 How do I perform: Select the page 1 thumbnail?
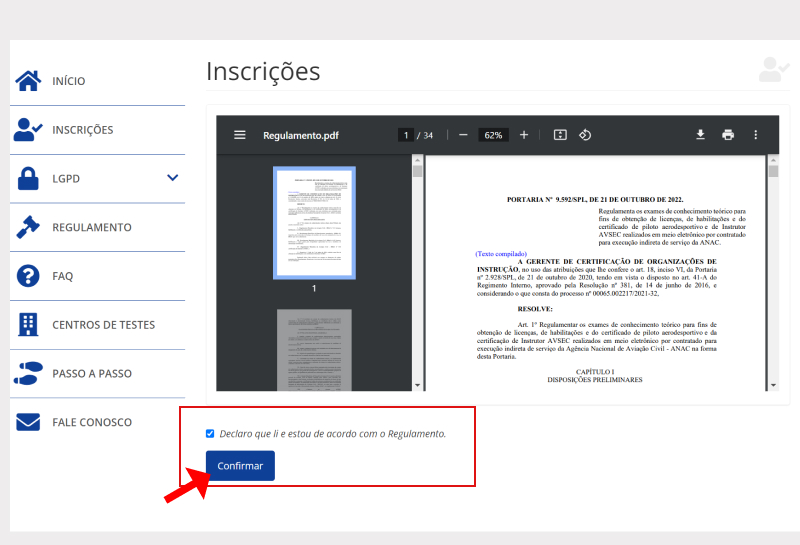pyautogui.click(x=313, y=222)
